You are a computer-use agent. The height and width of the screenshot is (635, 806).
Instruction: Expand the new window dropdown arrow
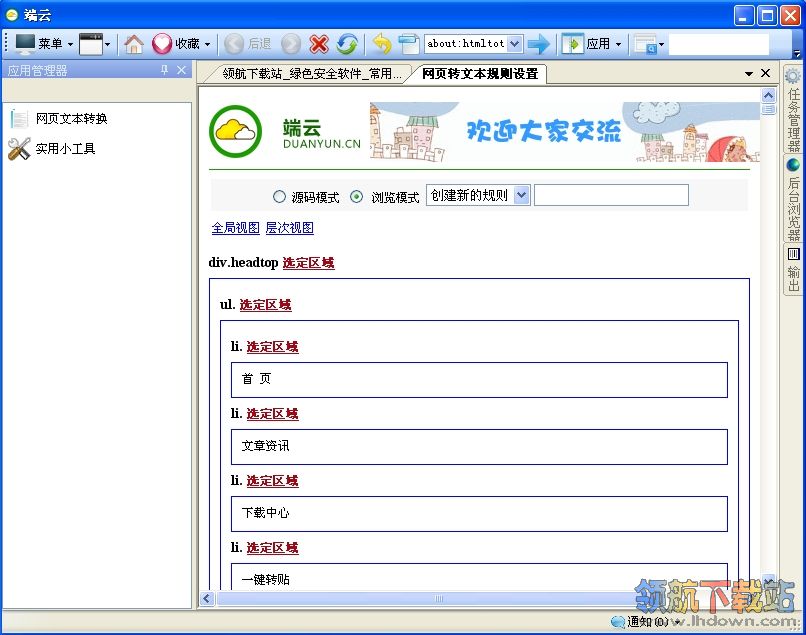click(x=107, y=44)
